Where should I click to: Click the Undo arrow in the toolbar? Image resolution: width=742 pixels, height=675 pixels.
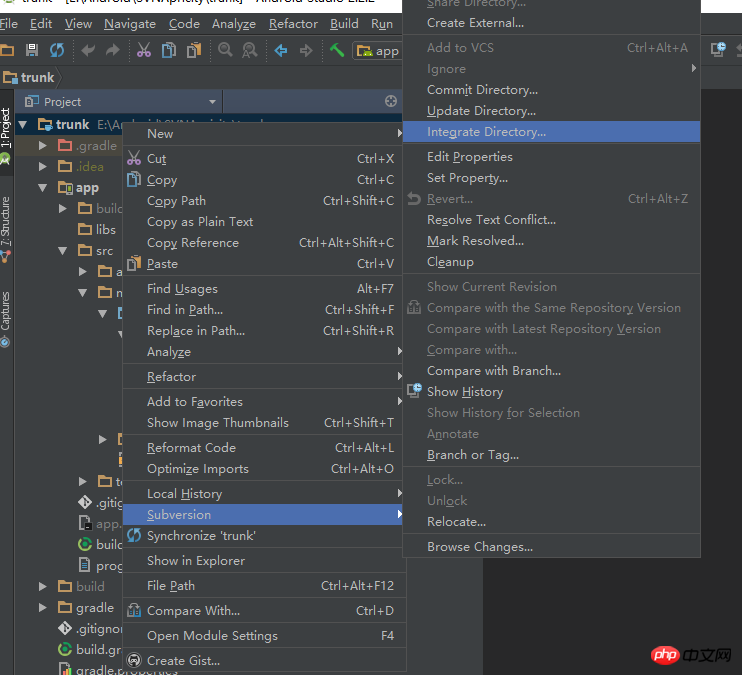coord(88,50)
